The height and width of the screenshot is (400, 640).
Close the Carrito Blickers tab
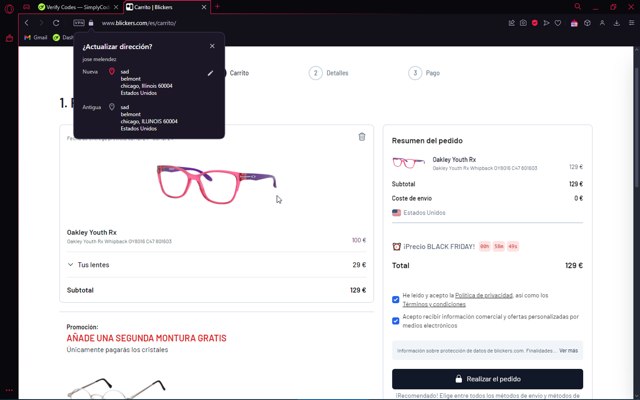click(204, 7)
